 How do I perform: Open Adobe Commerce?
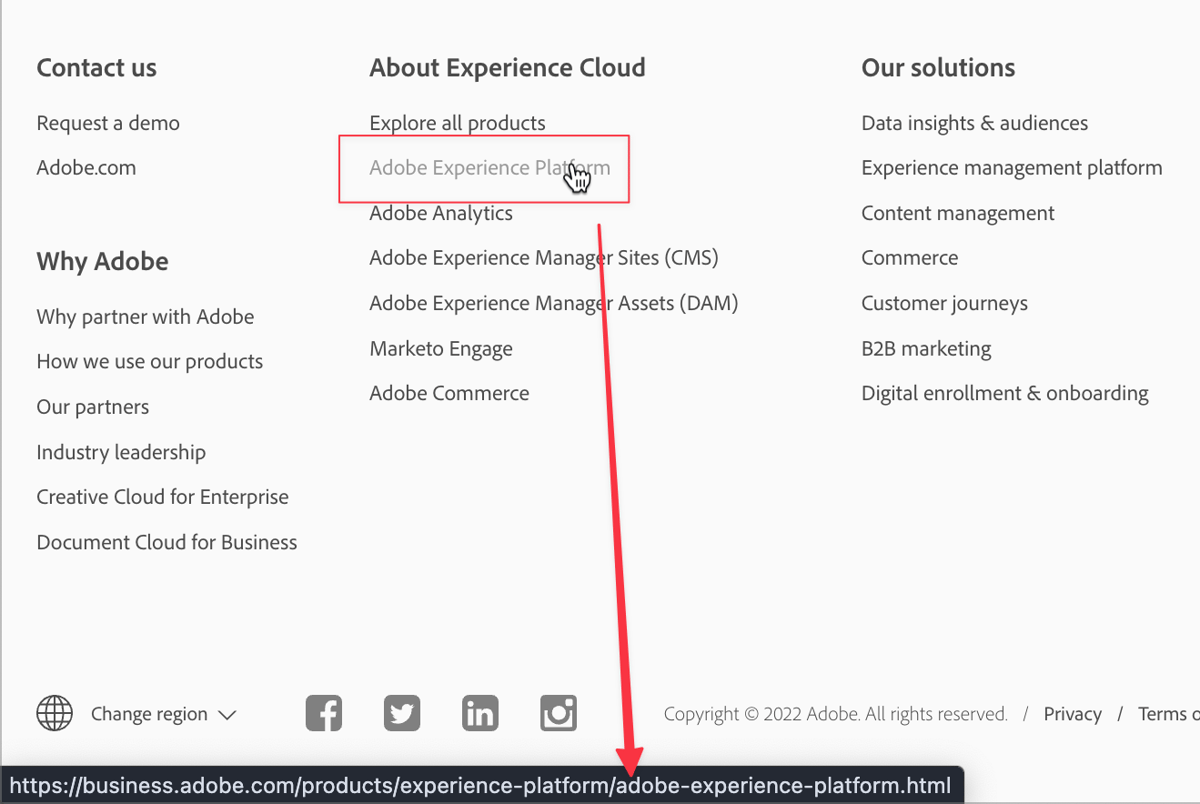pyautogui.click(x=449, y=392)
